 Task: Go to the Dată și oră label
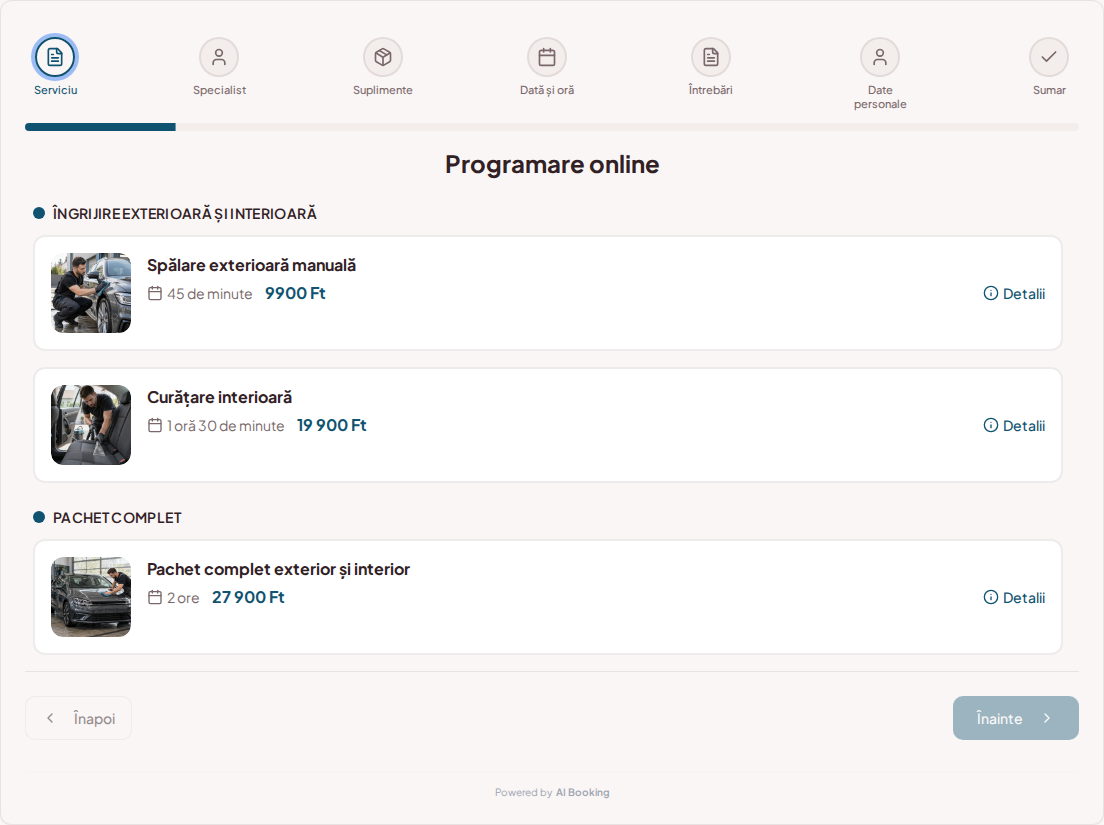pos(547,90)
